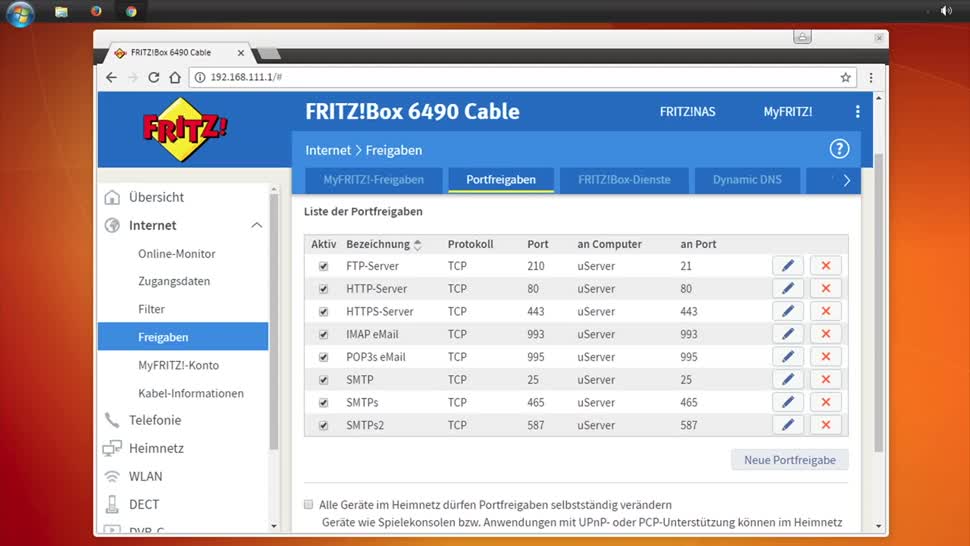The width and height of the screenshot is (970, 546).
Task: Open Übersicht in the sidebar
Action: coord(156,197)
